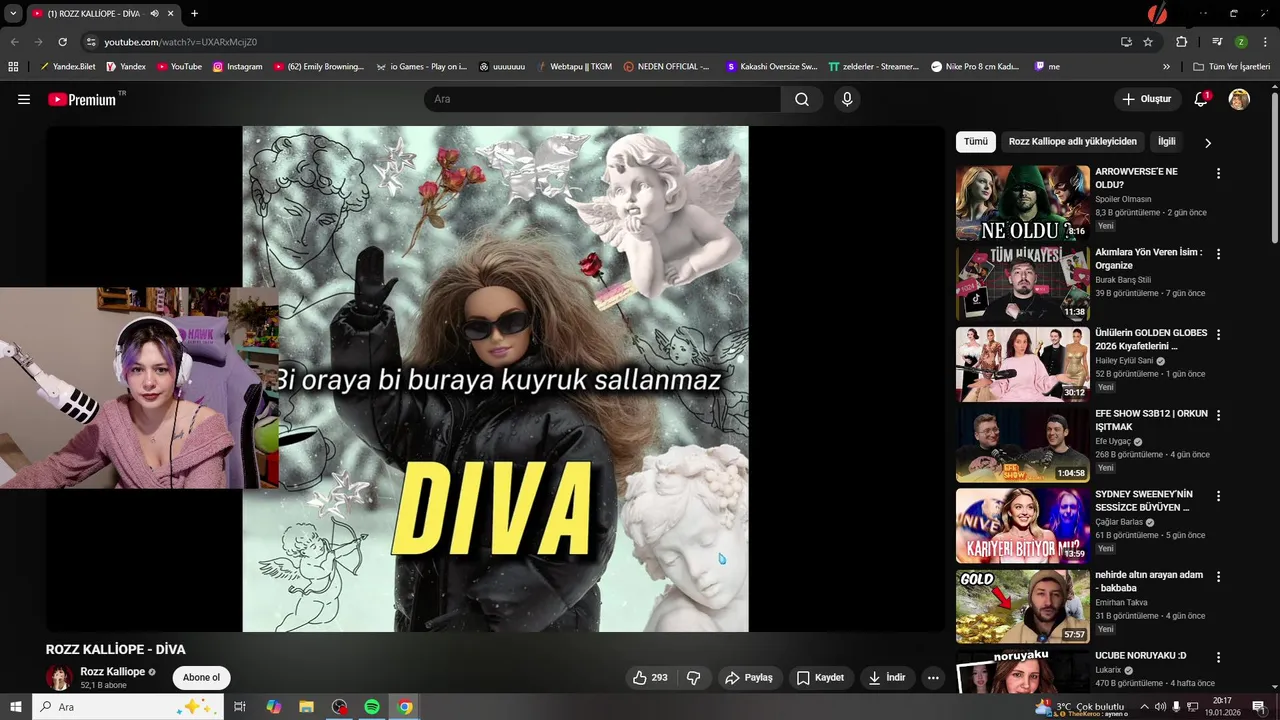Like the video with thumbs-up
1280x720 pixels.
(x=650, y=677)
